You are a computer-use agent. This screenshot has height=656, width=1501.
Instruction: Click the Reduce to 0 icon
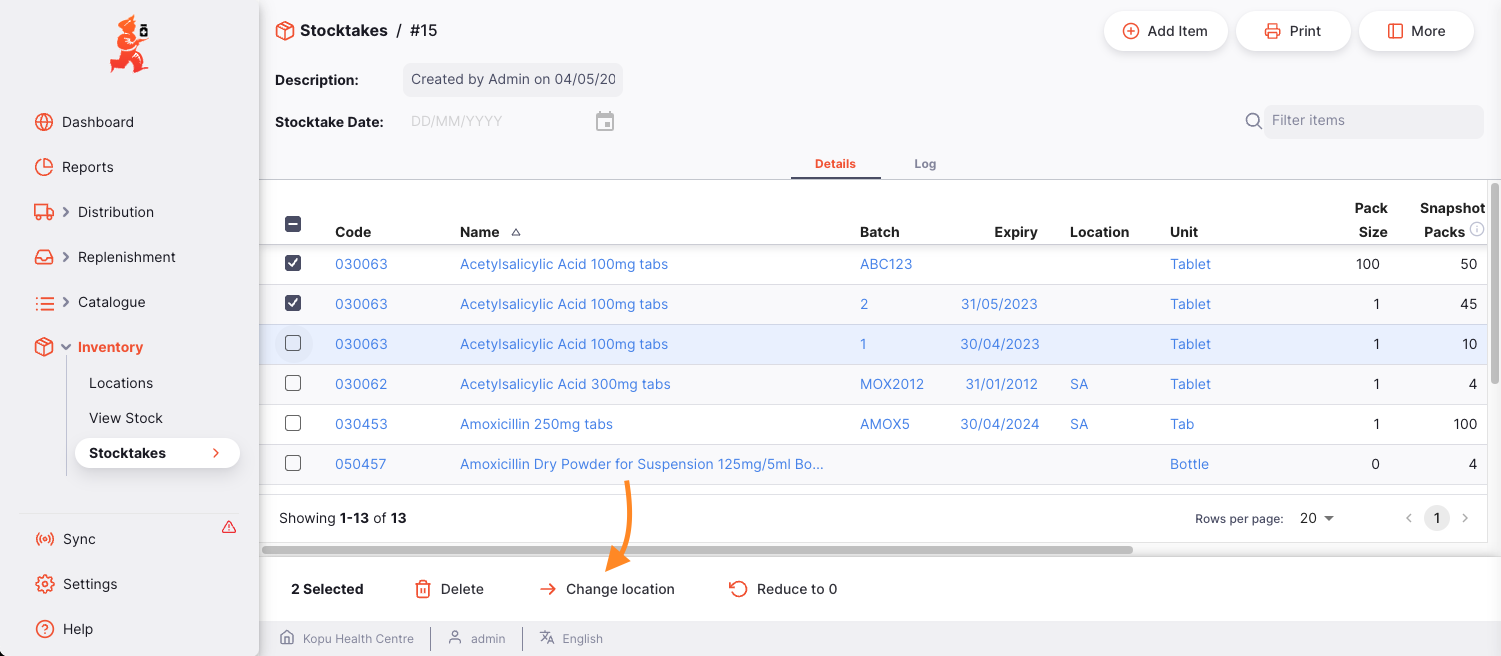[x=738, y=589]
